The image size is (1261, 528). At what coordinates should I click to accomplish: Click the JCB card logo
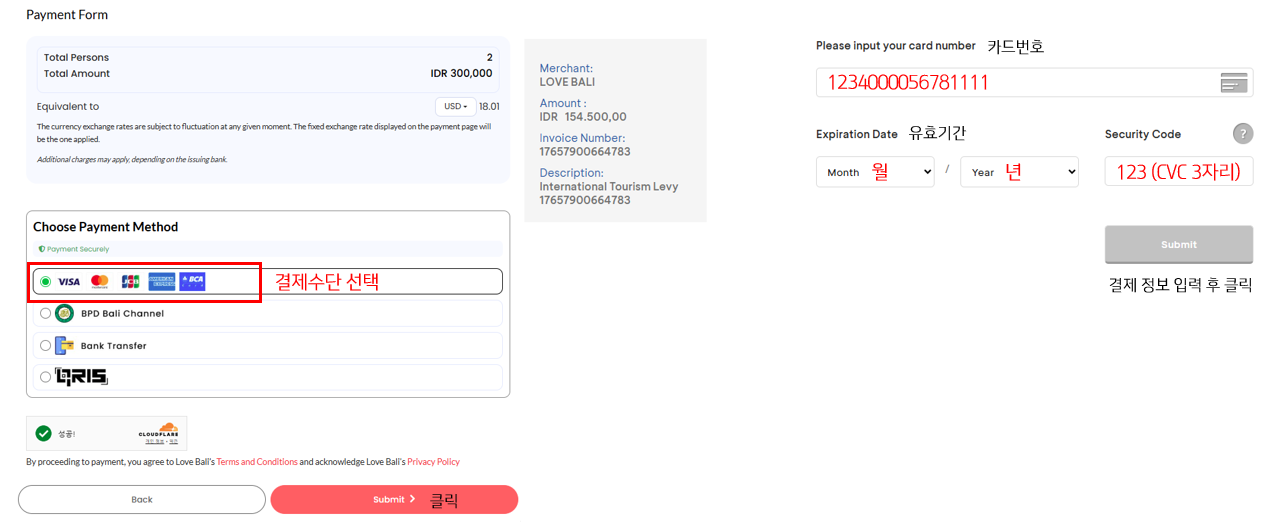pos(130,282)
